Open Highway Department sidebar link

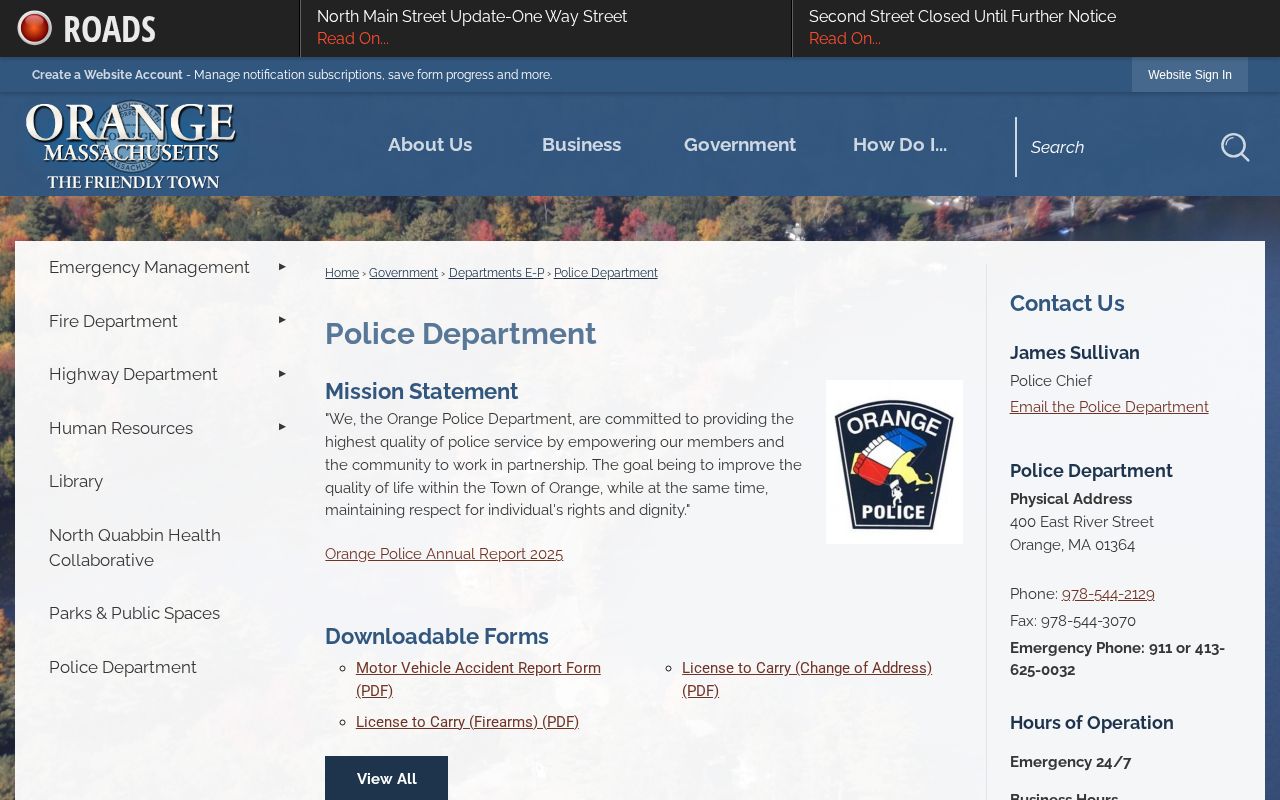[133, 374]
